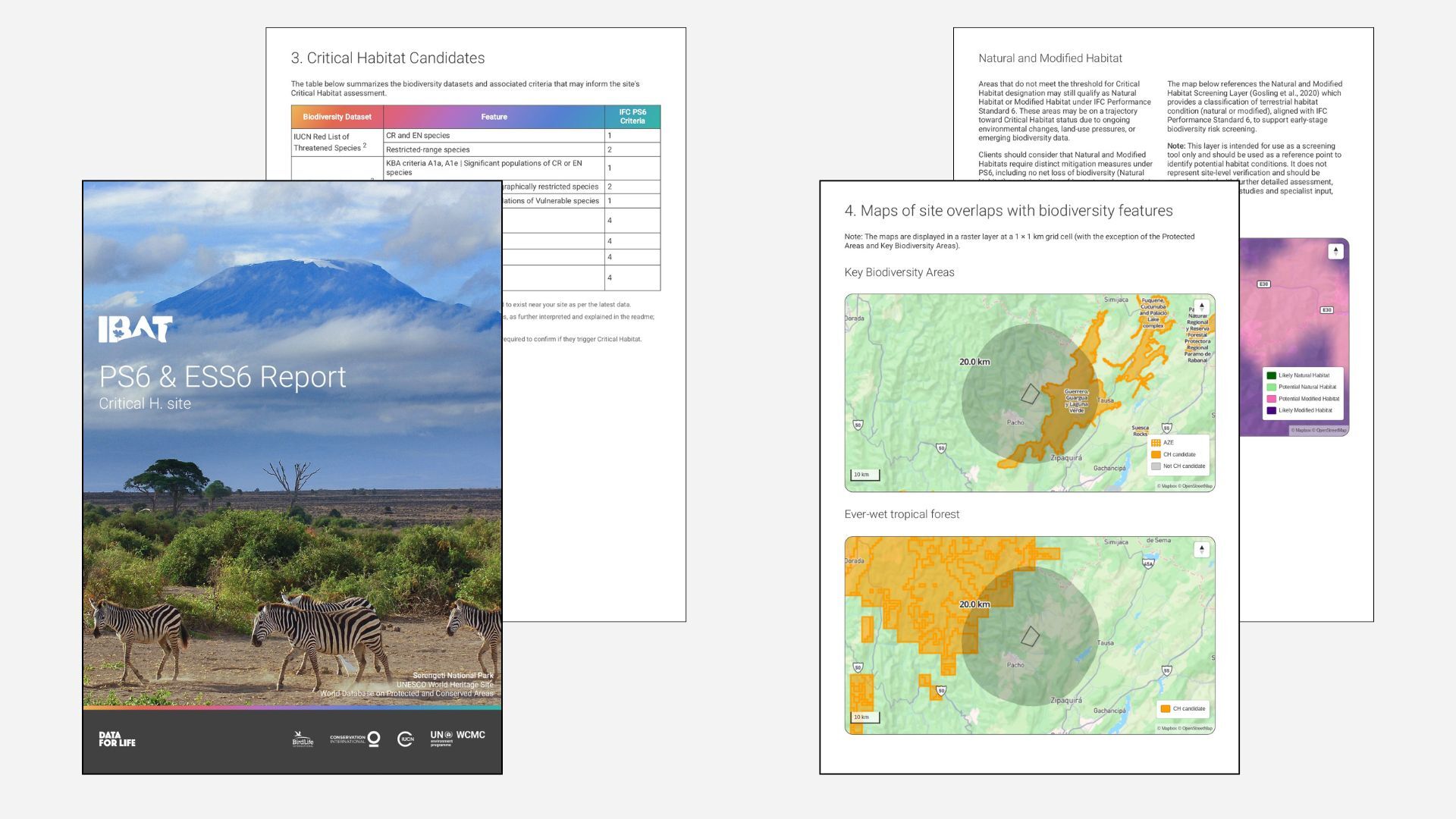Click the Potential Modified Habitat pink swatch
This screenshot has width=1456, height=819.
pyautogui.click(x=1272, y=399)
